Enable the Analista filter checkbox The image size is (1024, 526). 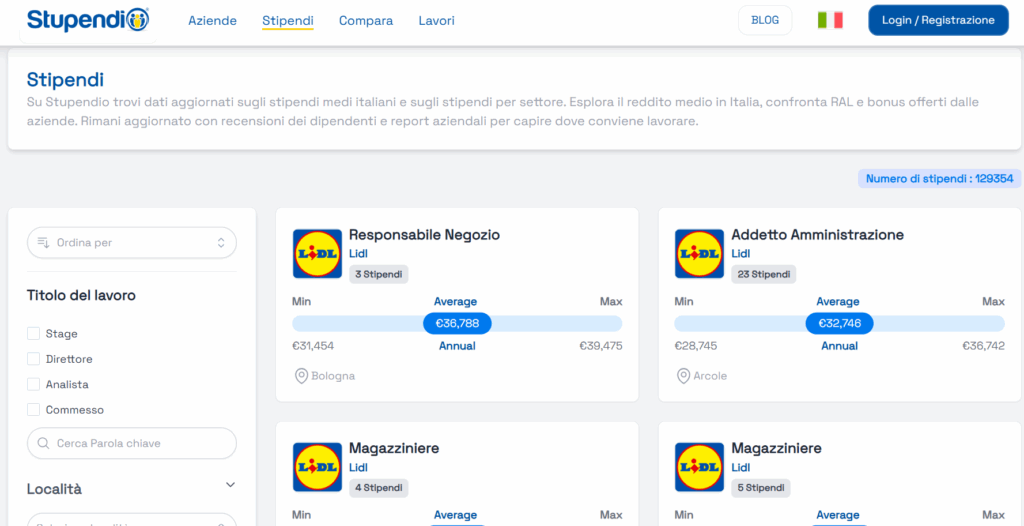coord(33,385)
